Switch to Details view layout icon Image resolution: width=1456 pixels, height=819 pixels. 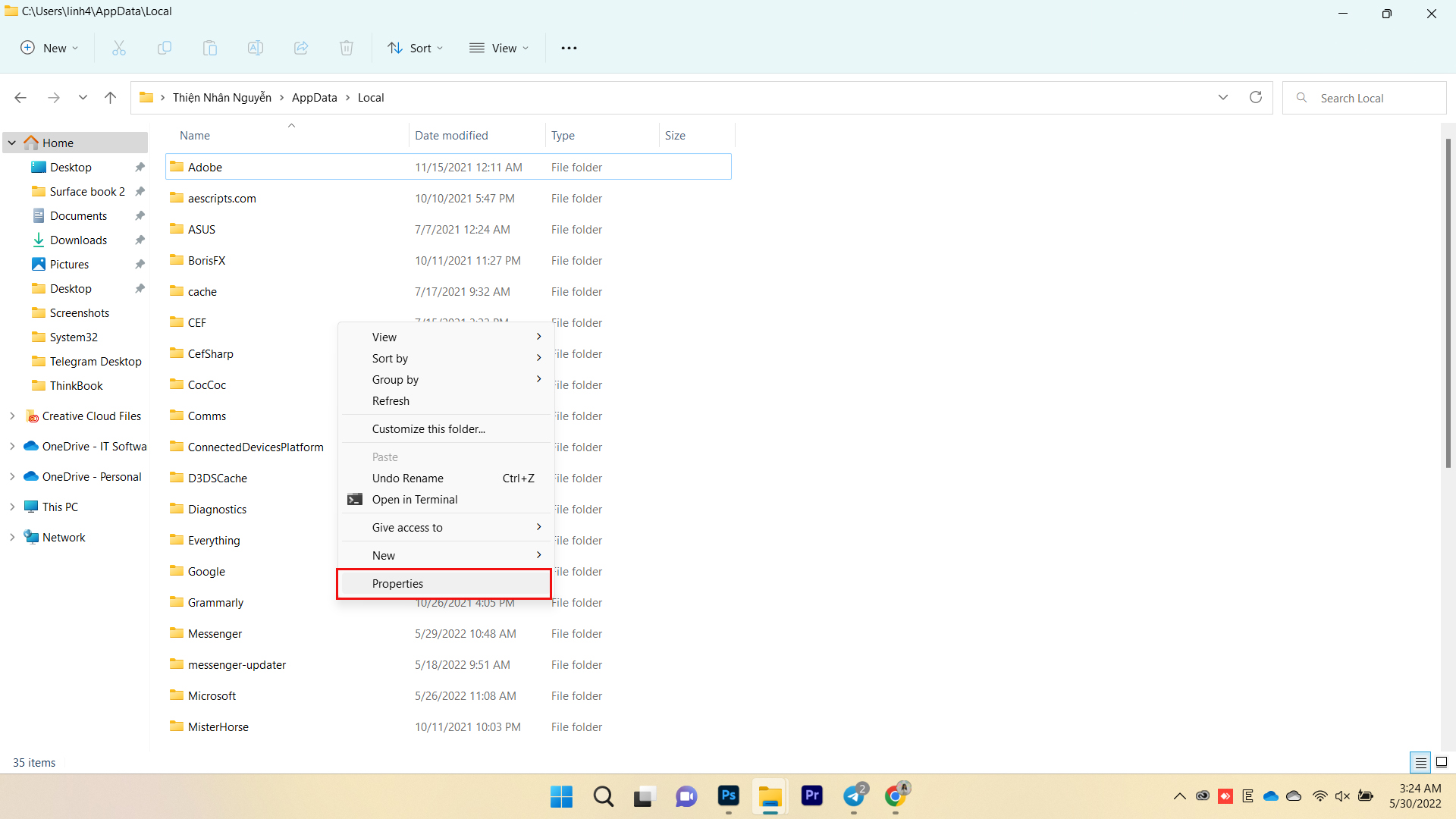click(x=1420, y=762)
